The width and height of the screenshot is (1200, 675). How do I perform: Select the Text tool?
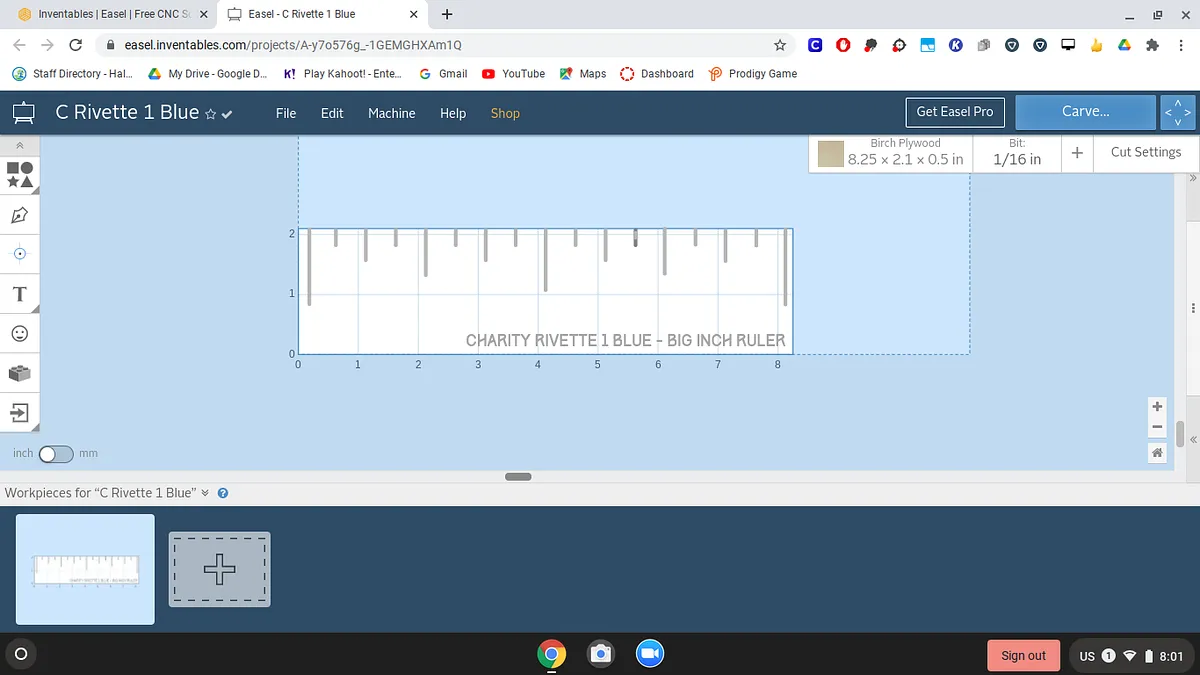[x=20, y=293]
